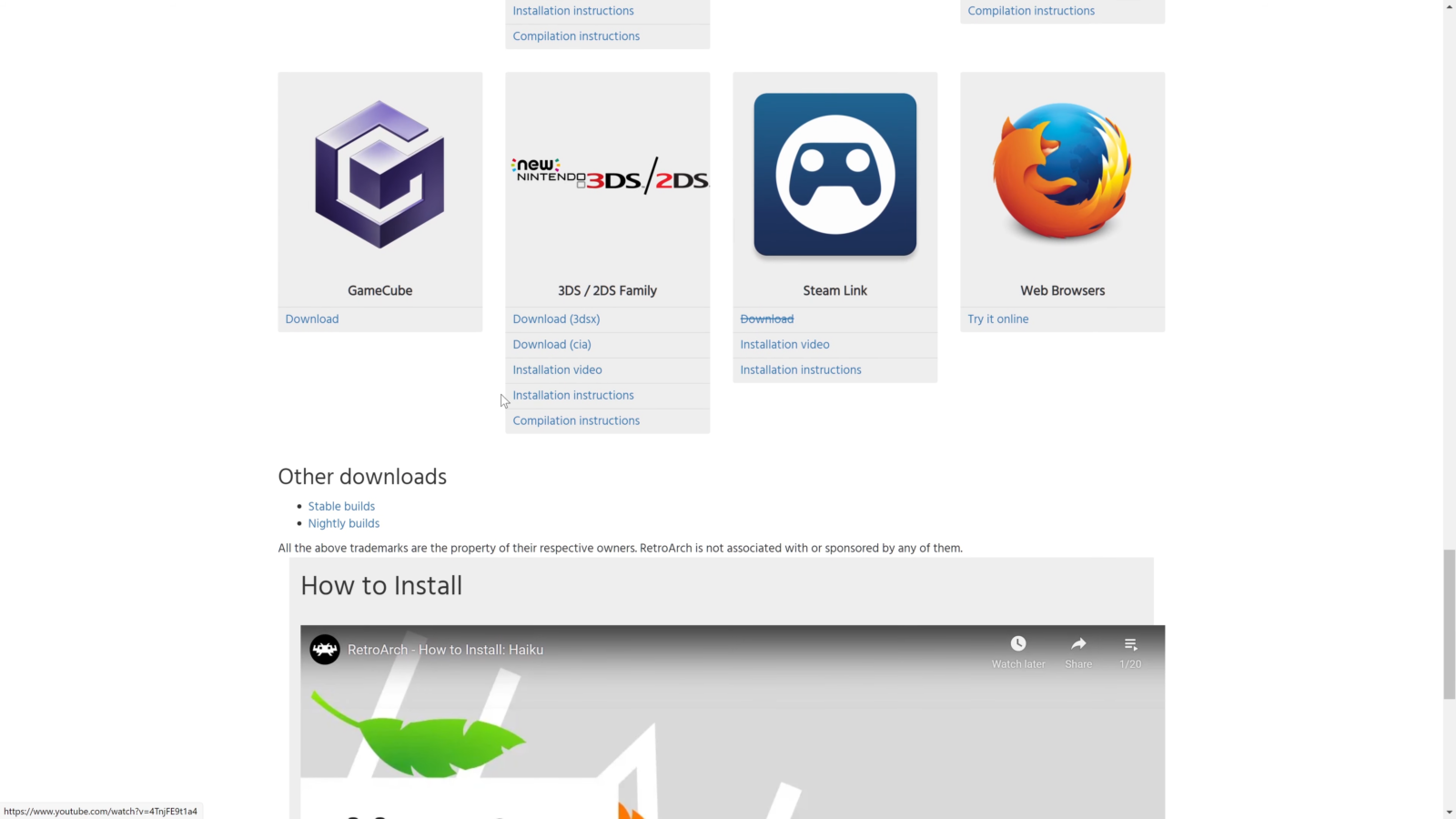Open Steam Link Installation instructions link
The width and height of the screenshot is (1456, 819).
click(800, 370)
